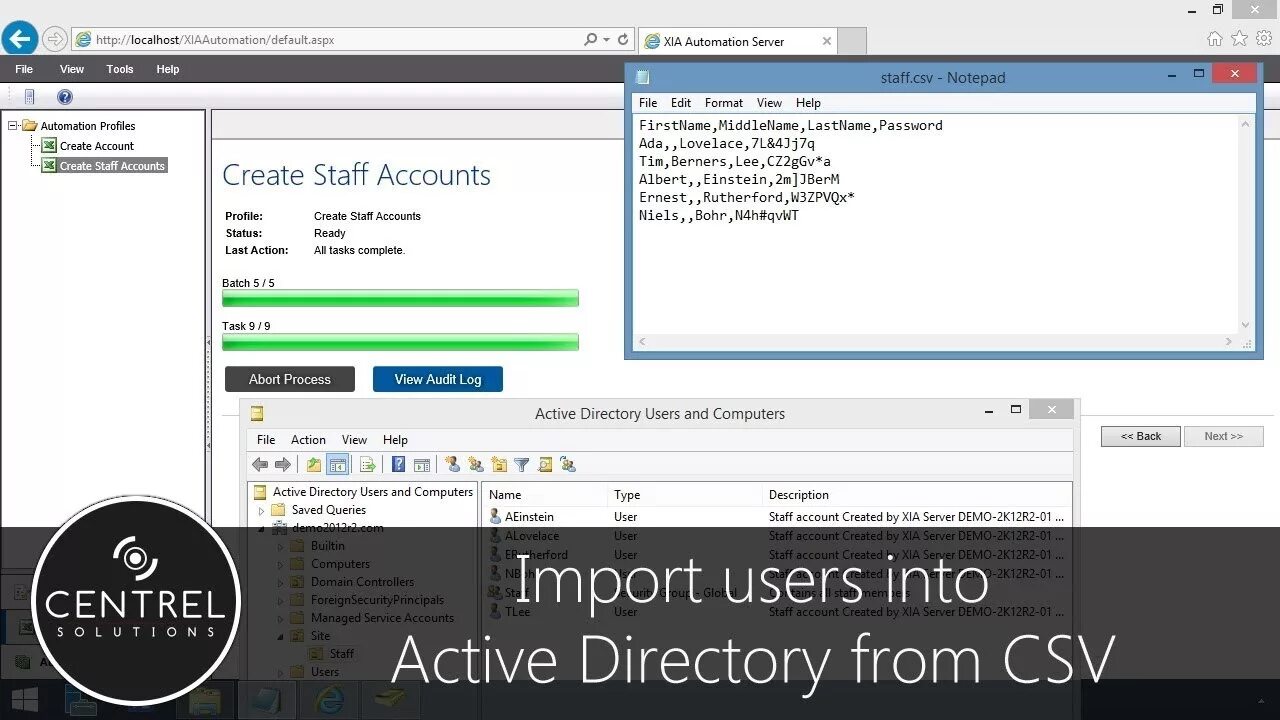Click the browser back arrow button
1280x720 pixels.
point(20,39)
